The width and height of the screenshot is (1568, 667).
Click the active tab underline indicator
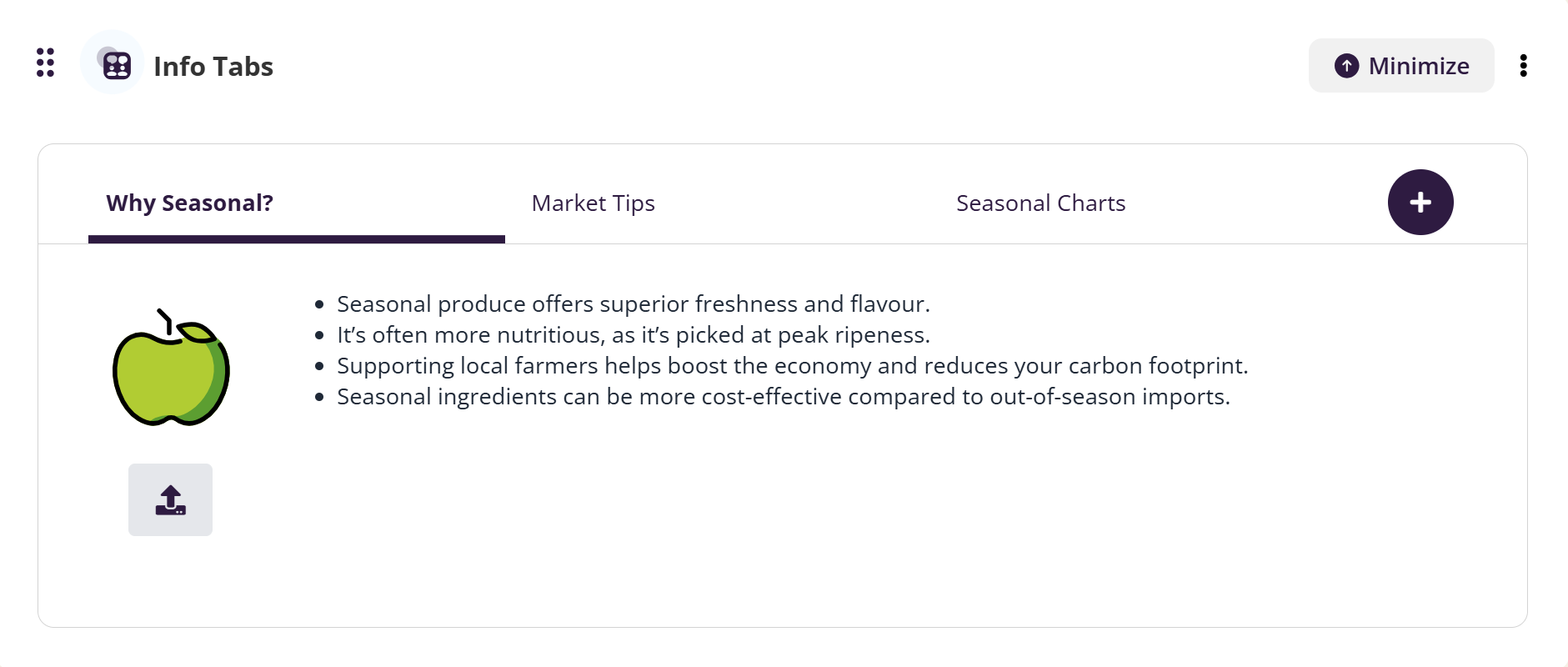296,239
